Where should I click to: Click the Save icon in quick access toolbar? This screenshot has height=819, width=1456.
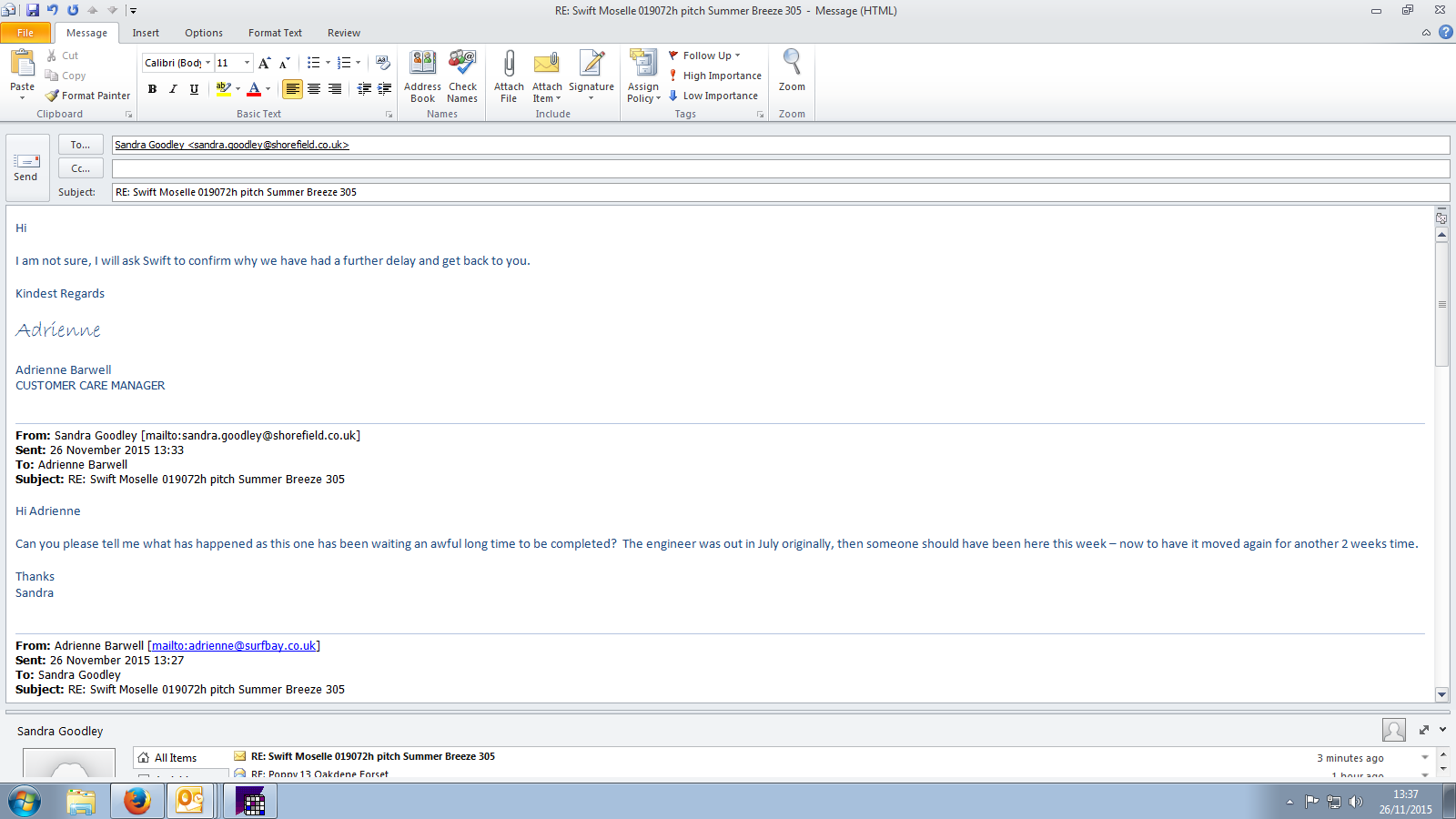[33, 10]
